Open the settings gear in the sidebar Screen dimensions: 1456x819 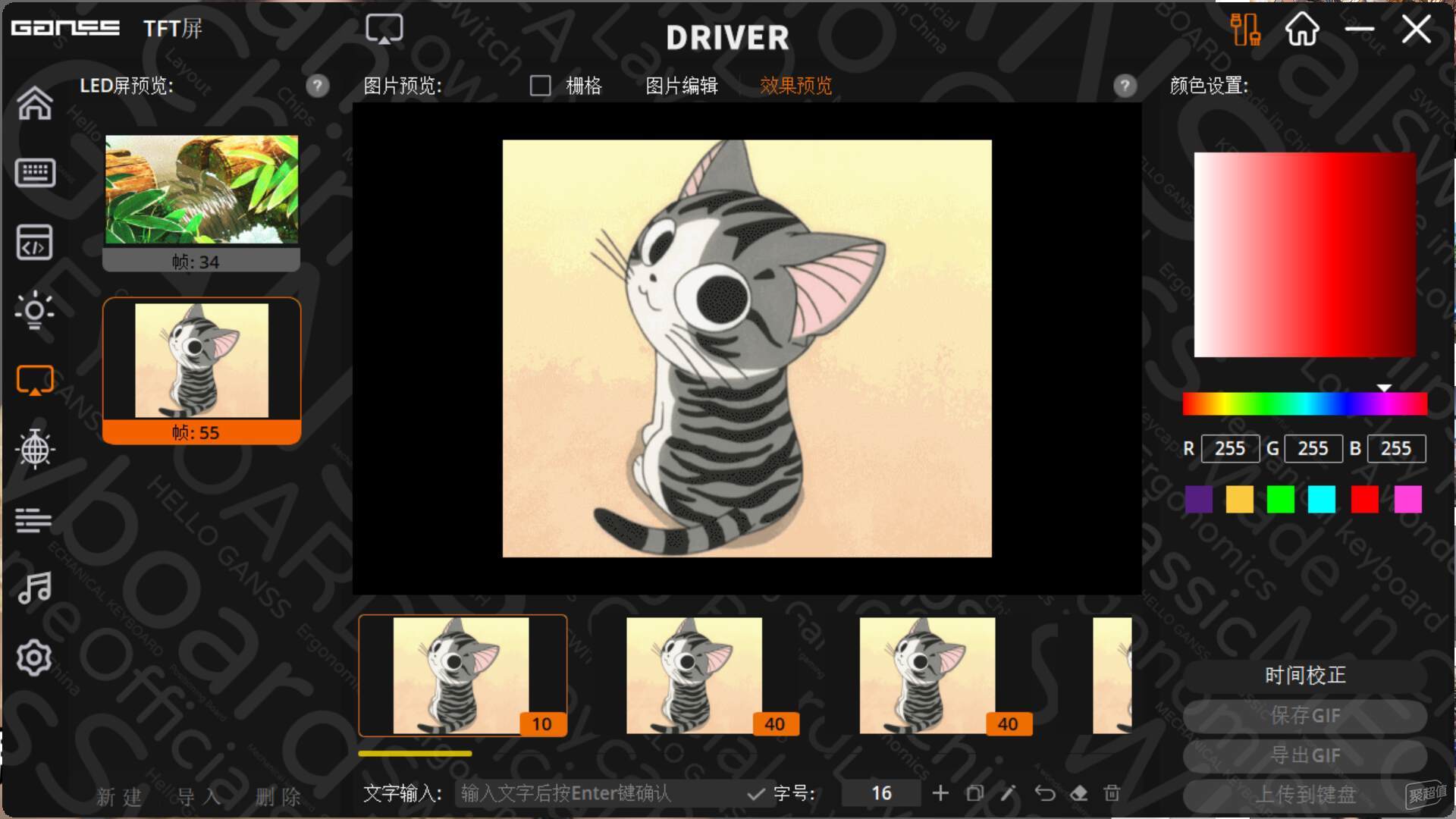pos(35,657)
